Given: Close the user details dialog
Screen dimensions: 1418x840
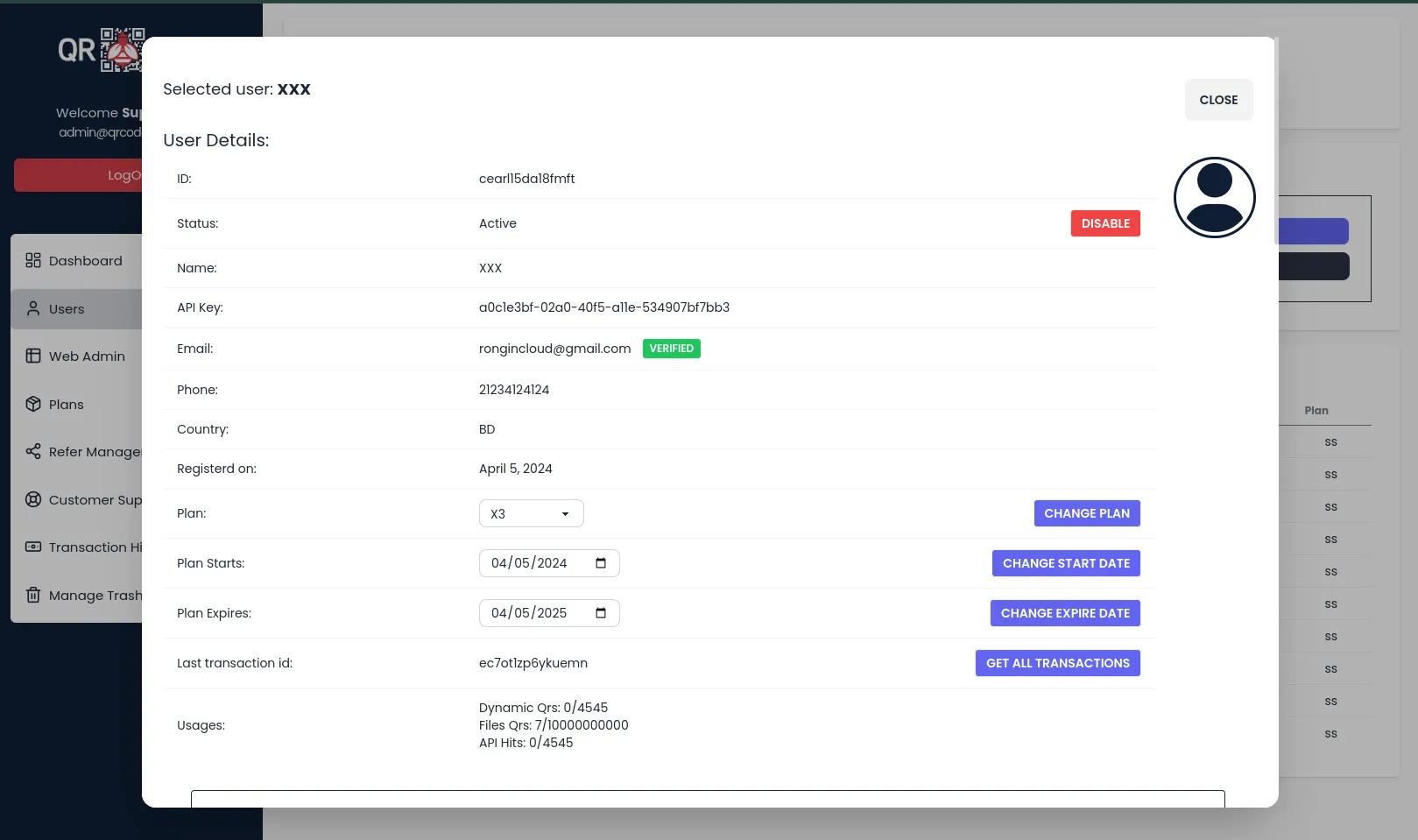Looking at the screenshot, I should (x=1217, y=100).
